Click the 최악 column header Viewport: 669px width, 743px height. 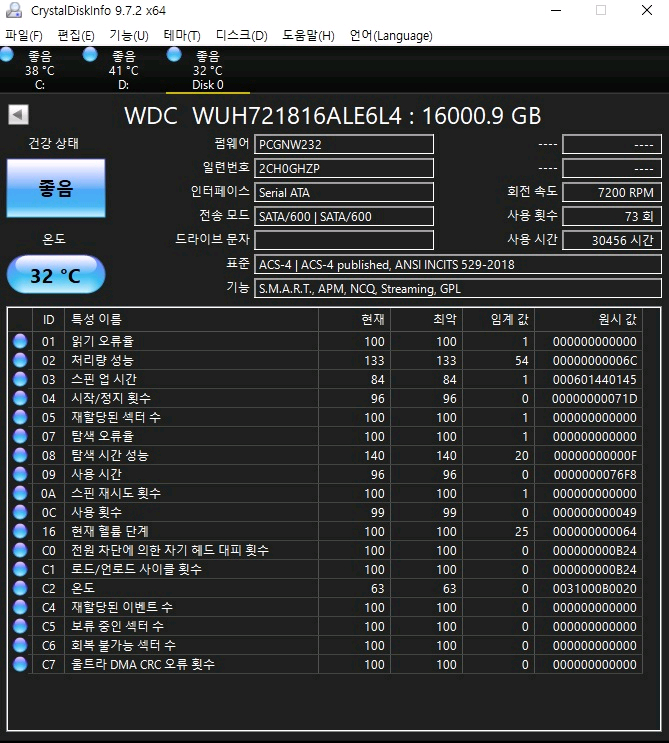tap(426, 320)
